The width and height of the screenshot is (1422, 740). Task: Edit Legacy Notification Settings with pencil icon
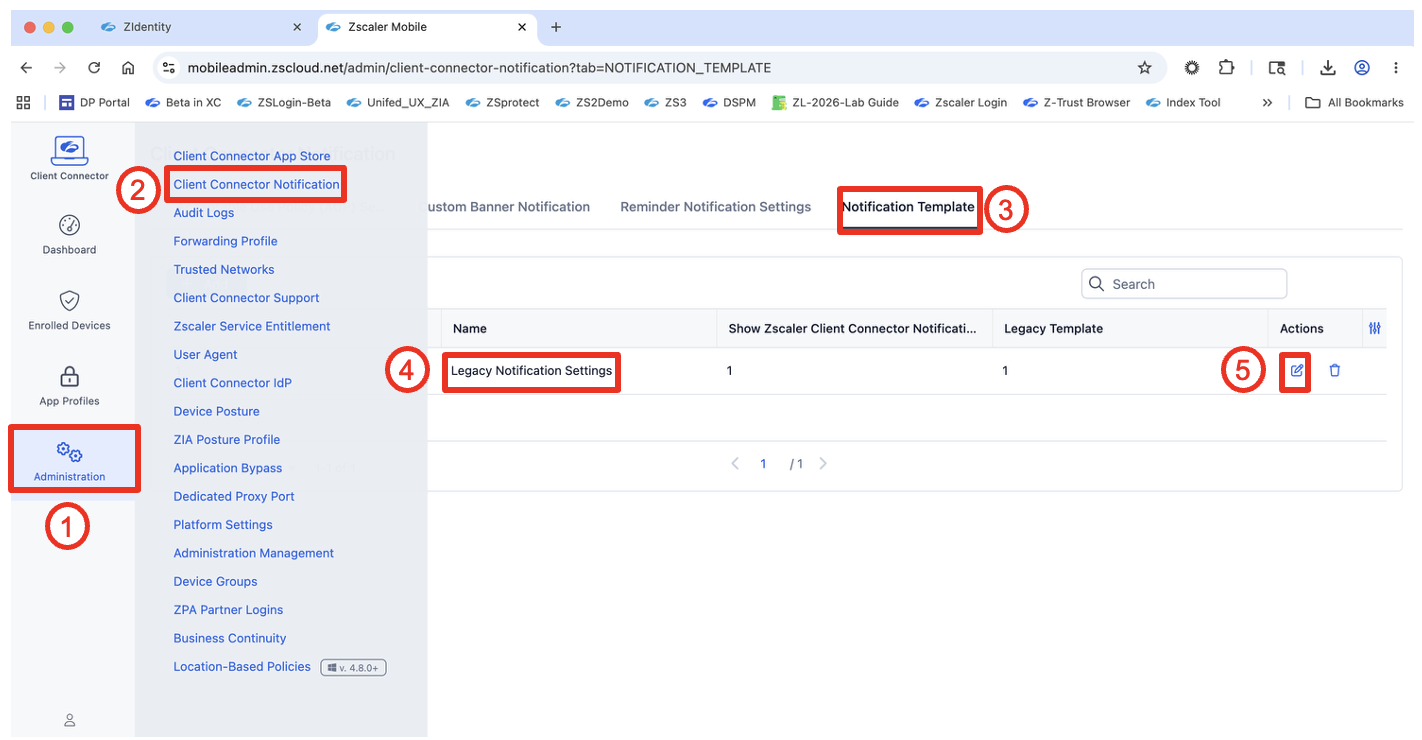point(1297,370)
